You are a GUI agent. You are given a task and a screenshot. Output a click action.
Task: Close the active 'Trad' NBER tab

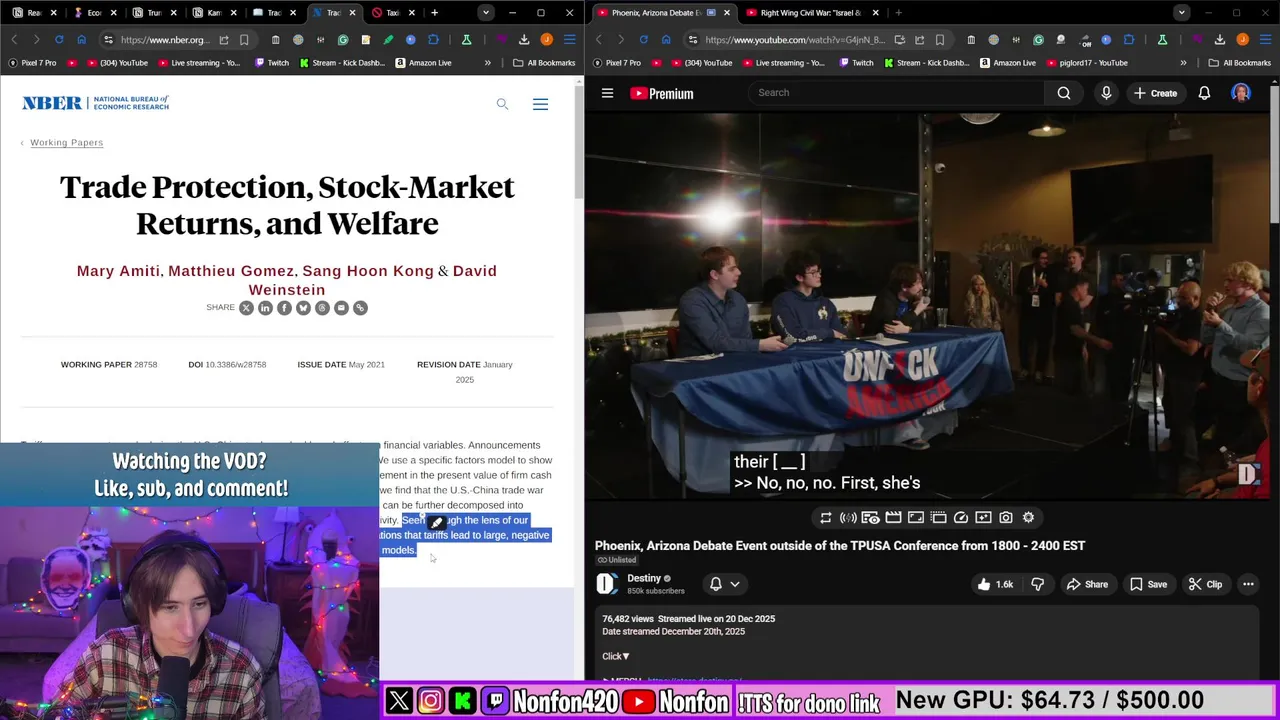(352, 13)
